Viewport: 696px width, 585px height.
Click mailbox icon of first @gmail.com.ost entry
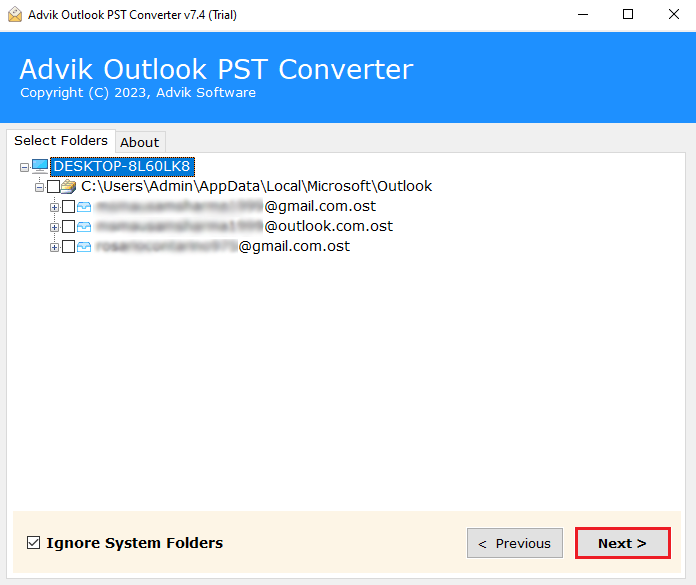(84, 207)
